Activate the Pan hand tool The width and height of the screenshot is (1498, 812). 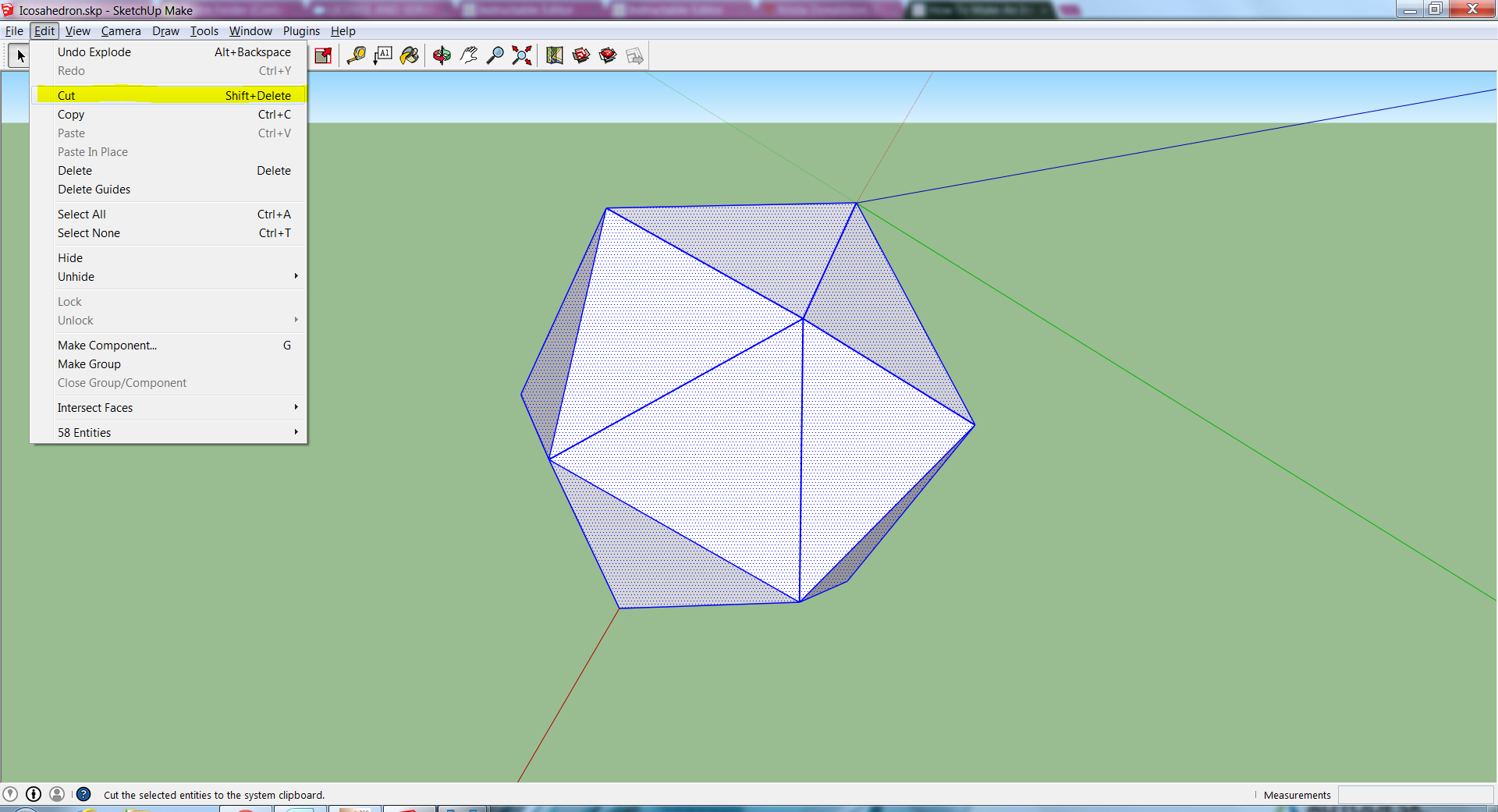tap(469, 56)
